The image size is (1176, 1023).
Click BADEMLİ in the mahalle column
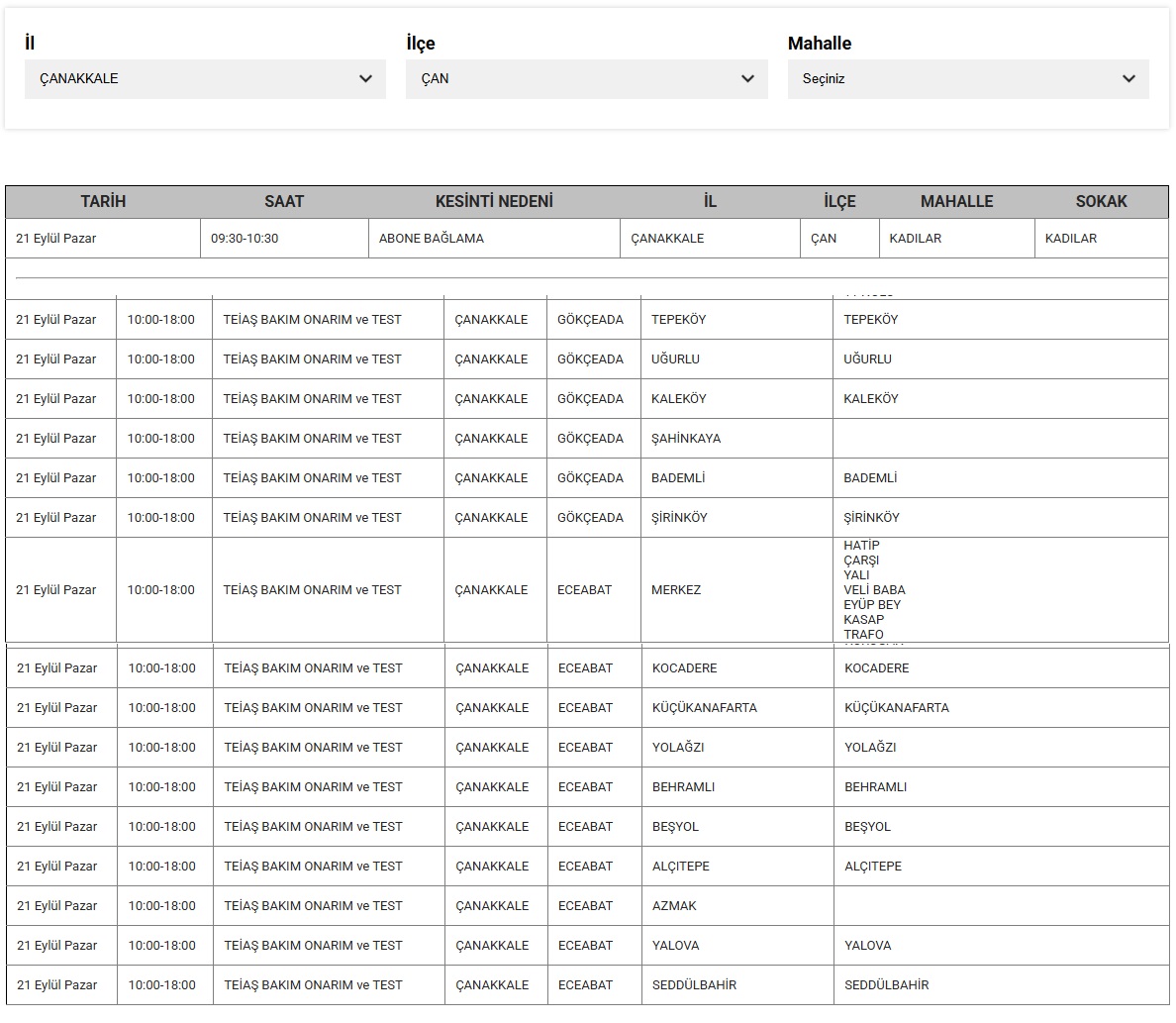678,478
